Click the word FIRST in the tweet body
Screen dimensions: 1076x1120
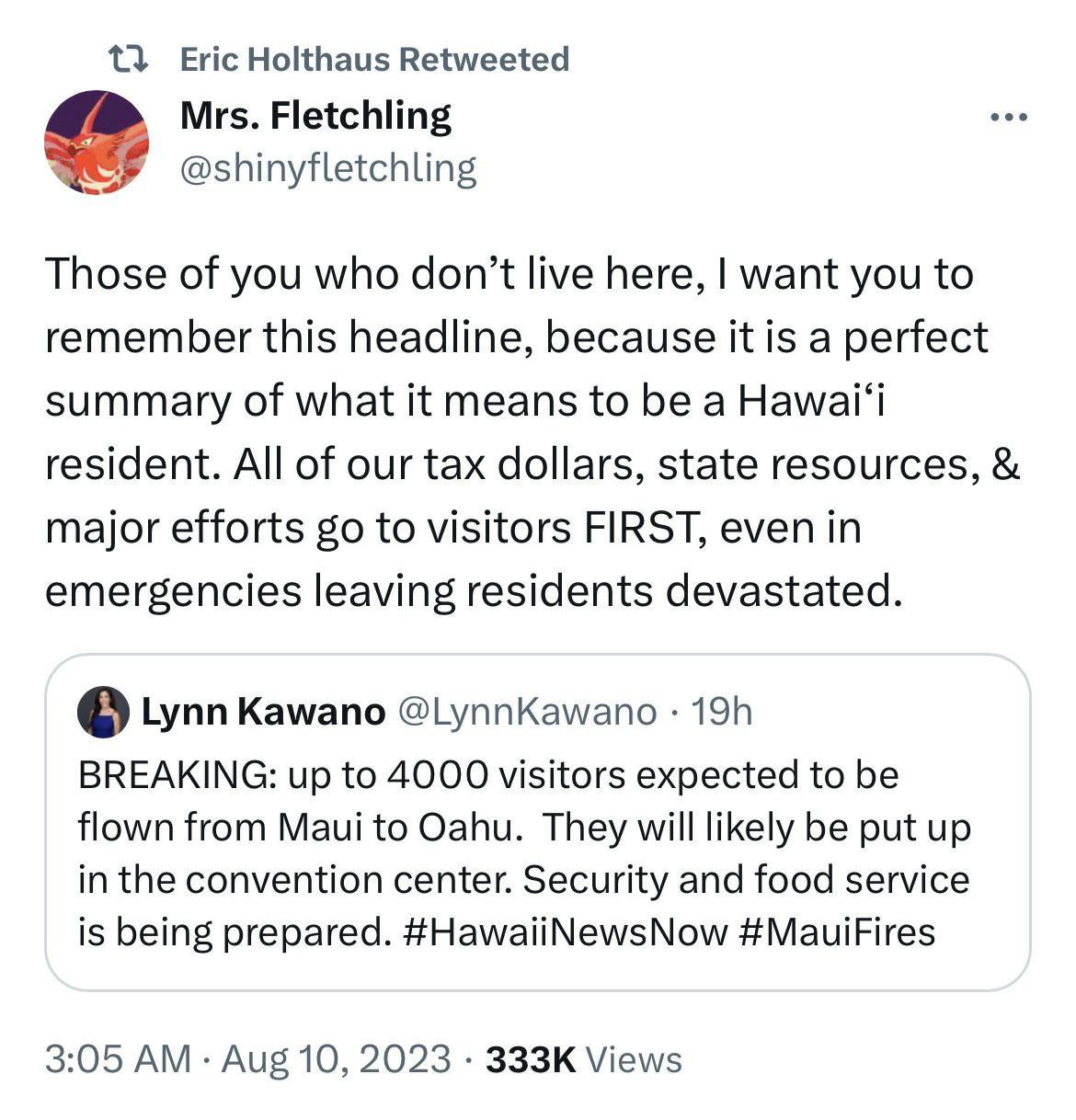pyautogui.click(x=640, y=528)
